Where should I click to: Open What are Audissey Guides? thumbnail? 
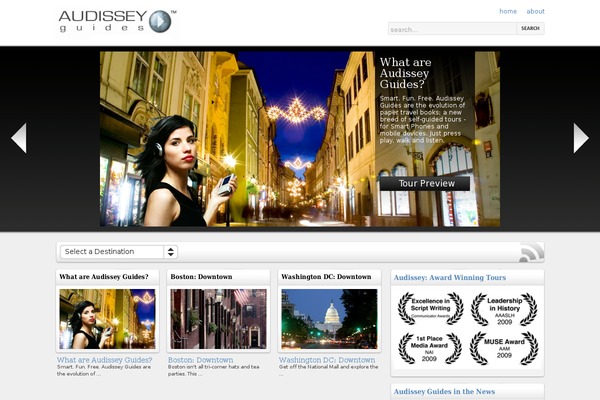(x=107, y=319)
